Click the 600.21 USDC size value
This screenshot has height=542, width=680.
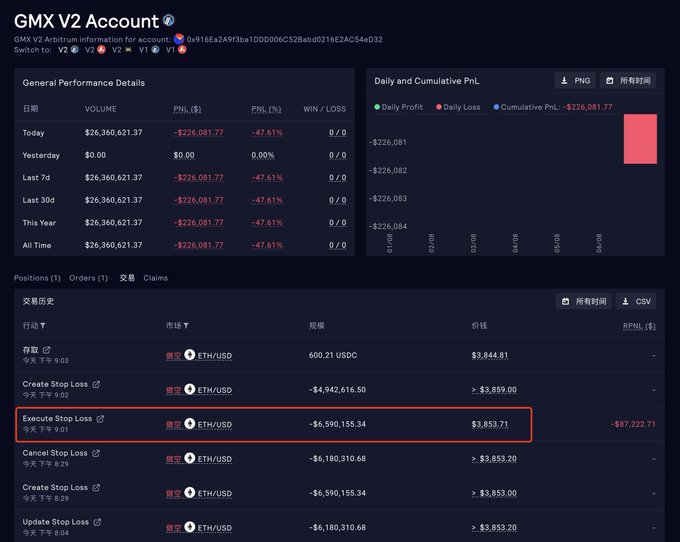(x=333, y=355)
